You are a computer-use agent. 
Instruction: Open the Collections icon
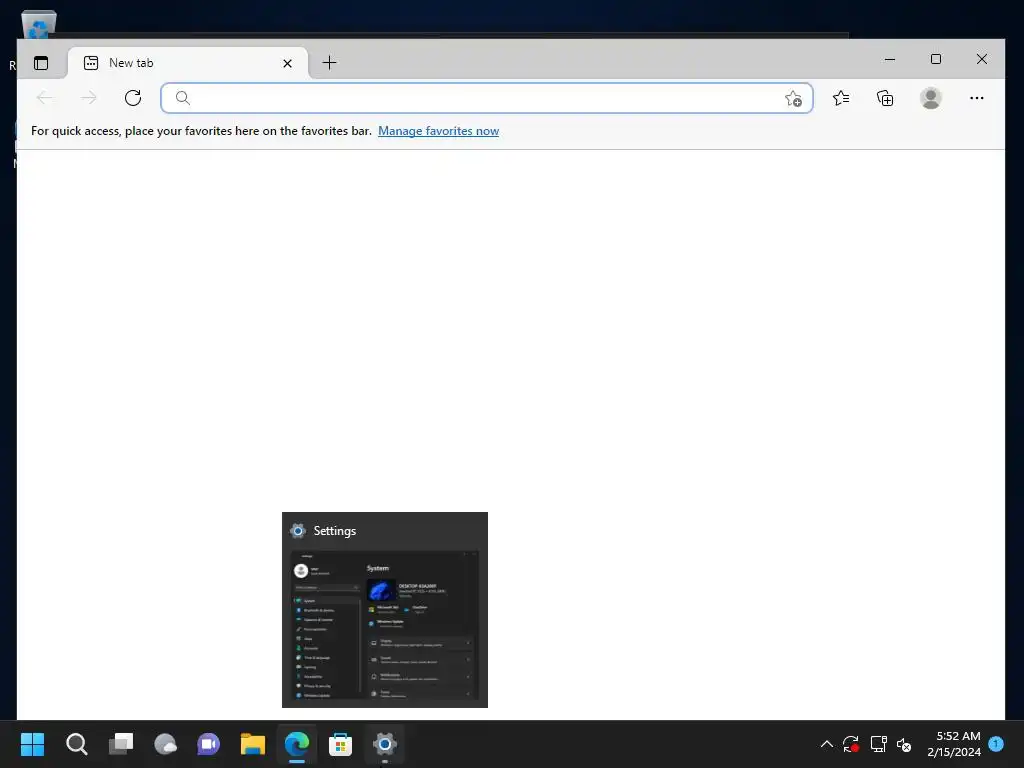click(885, 98)
